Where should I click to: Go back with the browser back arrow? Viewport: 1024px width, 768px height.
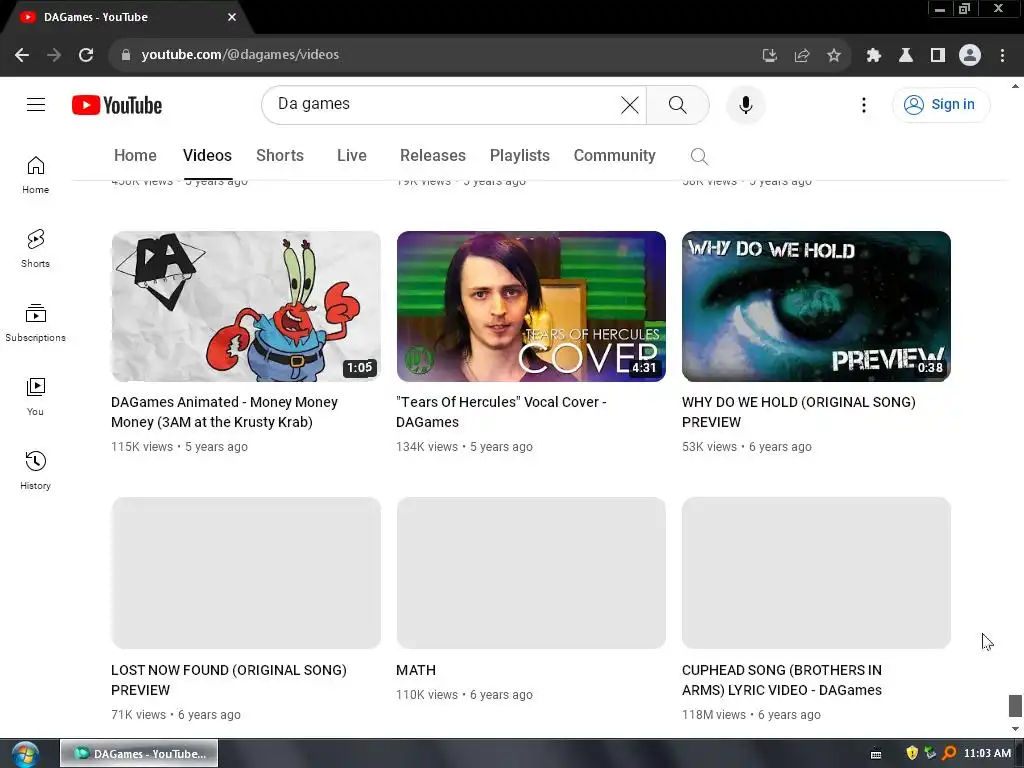click(22, 55)
